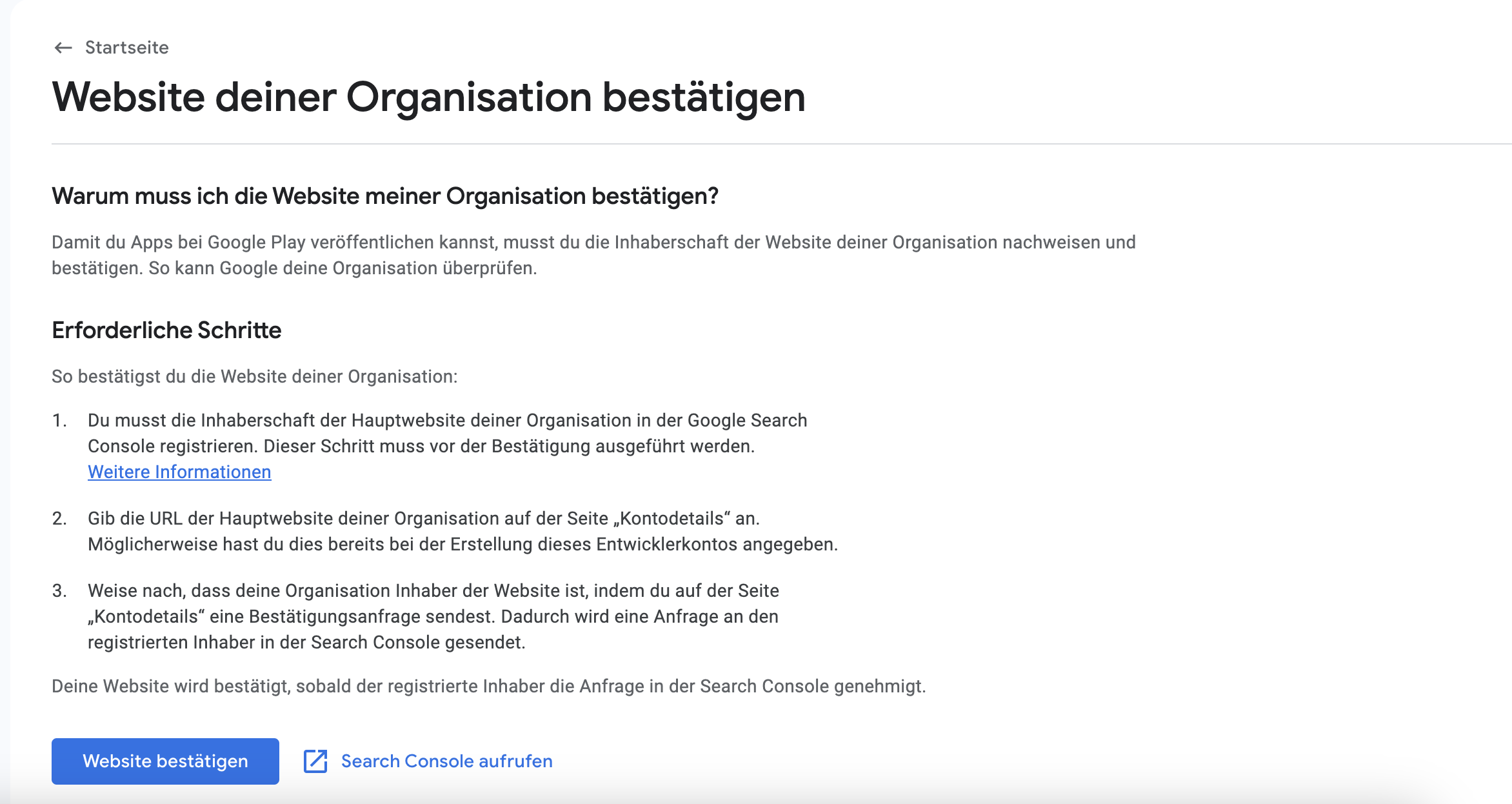The image size is (1512, 804).
Task: Click the arrow icon left of the Startseite label
Action: [x=63, y=47]
